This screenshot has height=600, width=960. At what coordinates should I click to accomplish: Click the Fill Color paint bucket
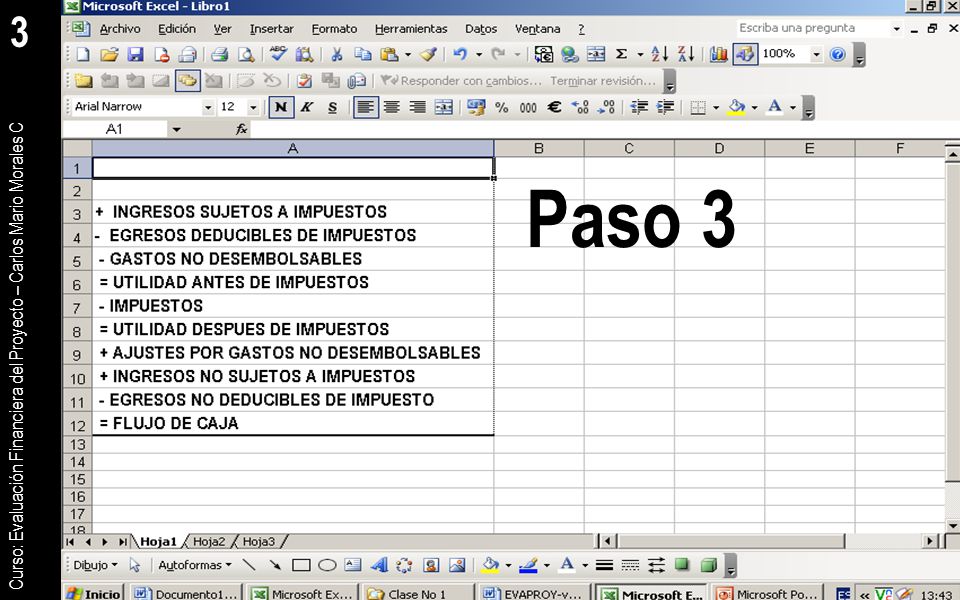click(x=737, y=108)
